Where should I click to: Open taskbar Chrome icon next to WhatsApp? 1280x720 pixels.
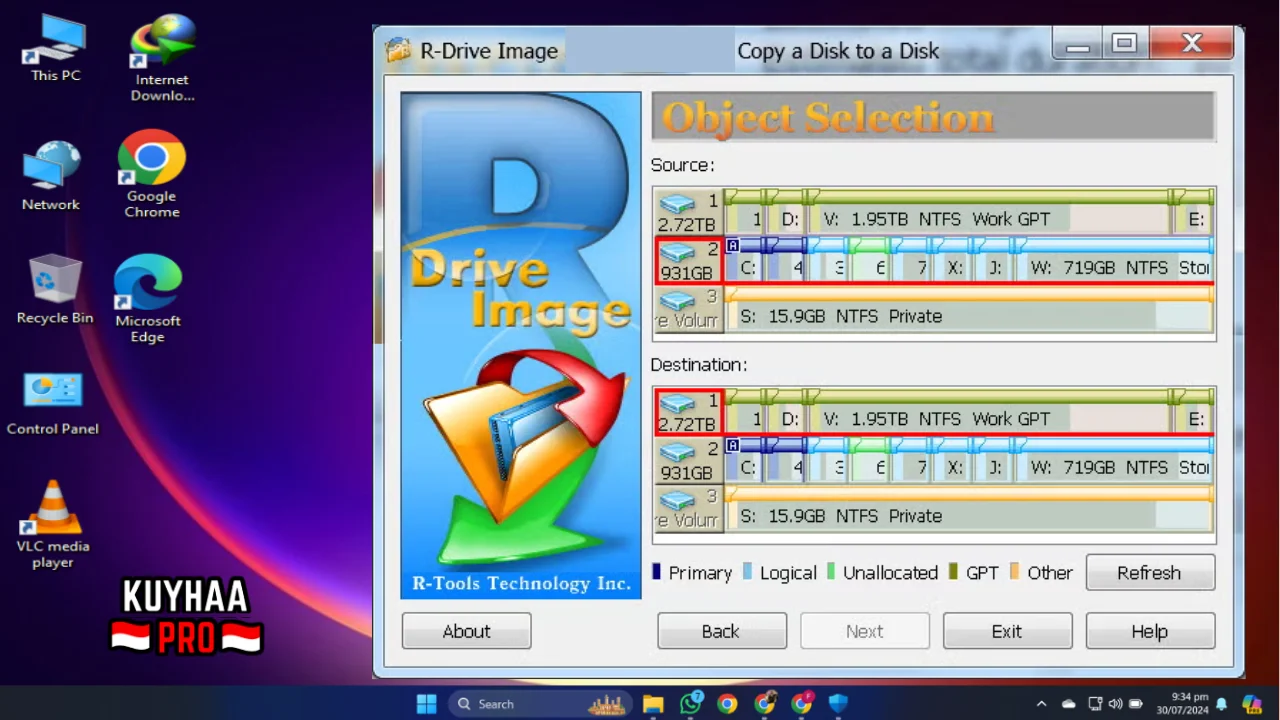pyautogui.click(x=727, y=704)
